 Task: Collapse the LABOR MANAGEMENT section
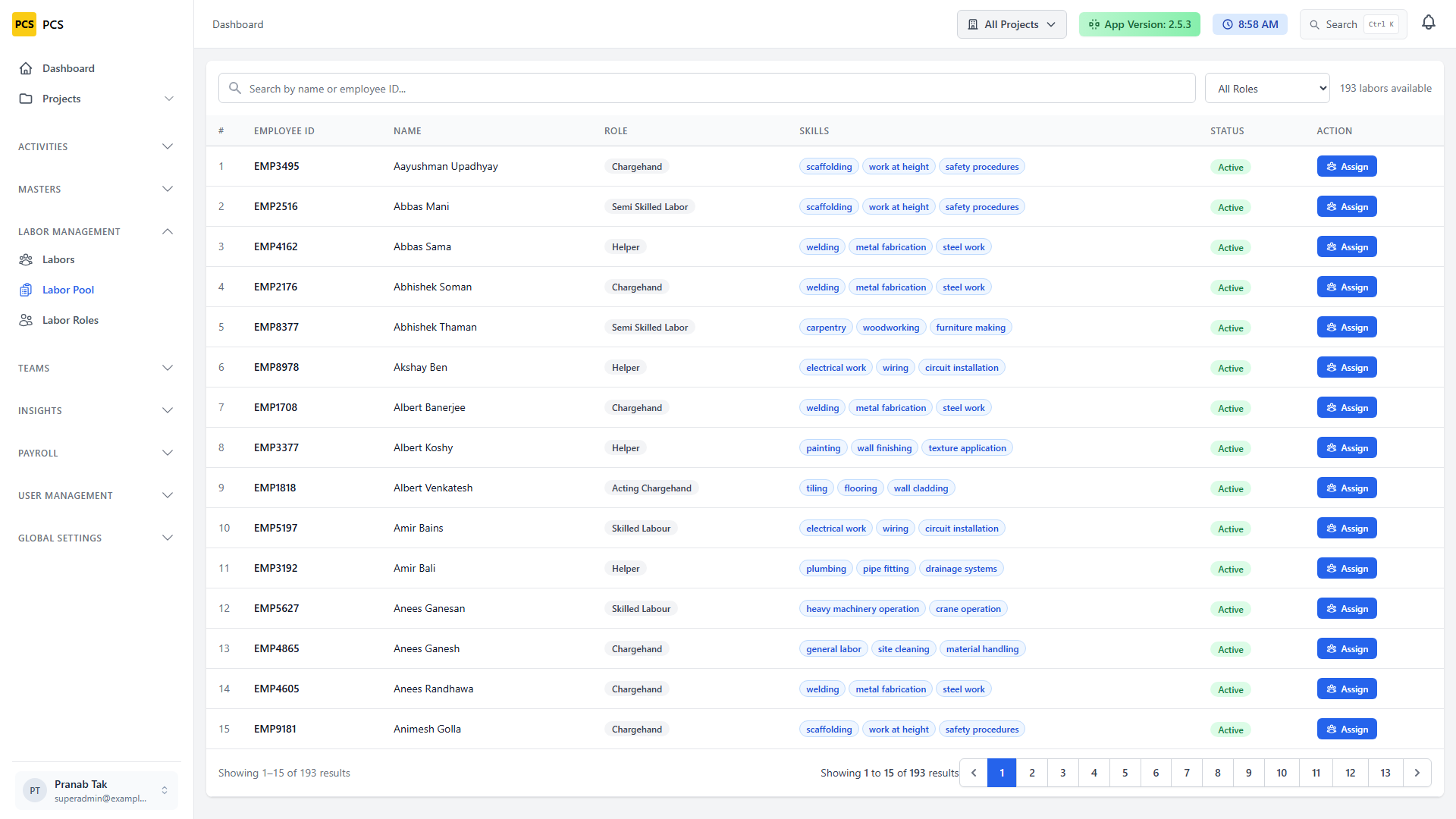(96, 231)
